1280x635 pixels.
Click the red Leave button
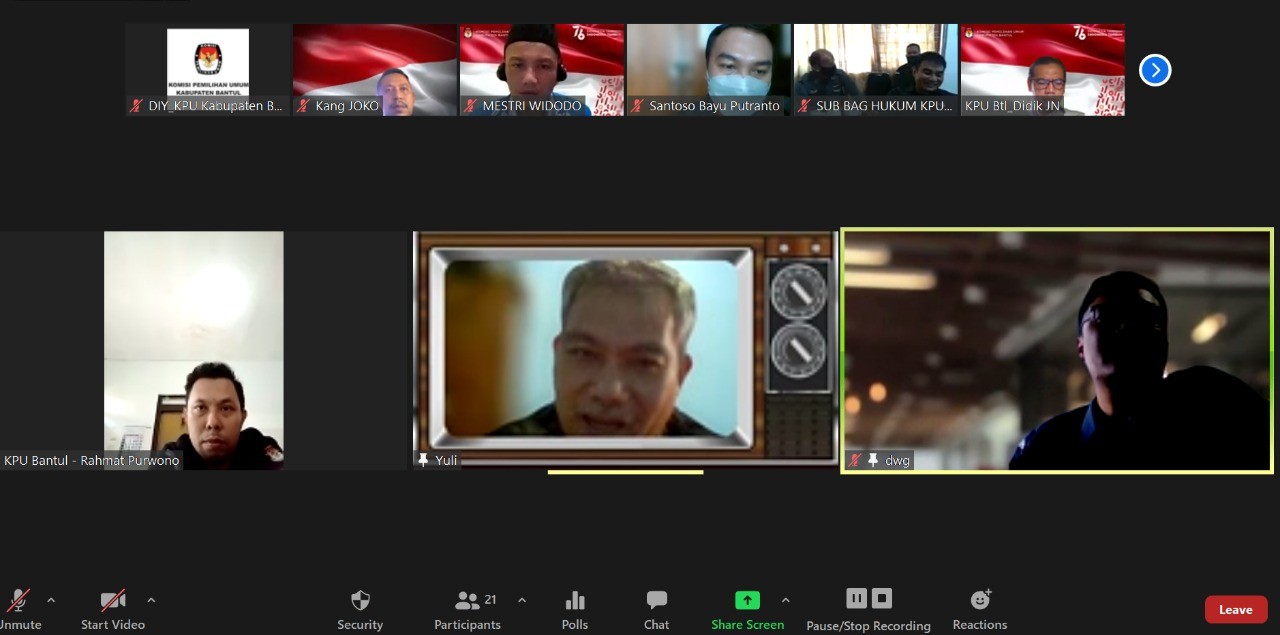coord(1235,610)
